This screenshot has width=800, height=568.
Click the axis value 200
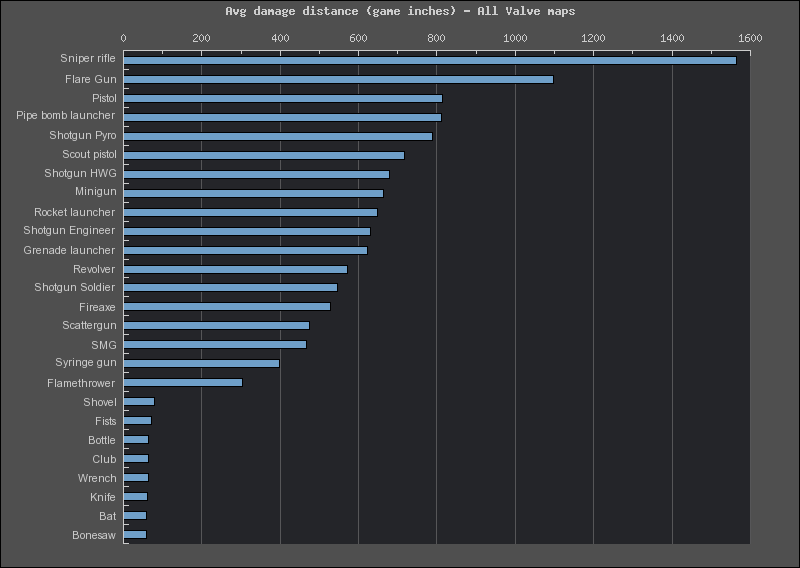click(x=202, y=38)
